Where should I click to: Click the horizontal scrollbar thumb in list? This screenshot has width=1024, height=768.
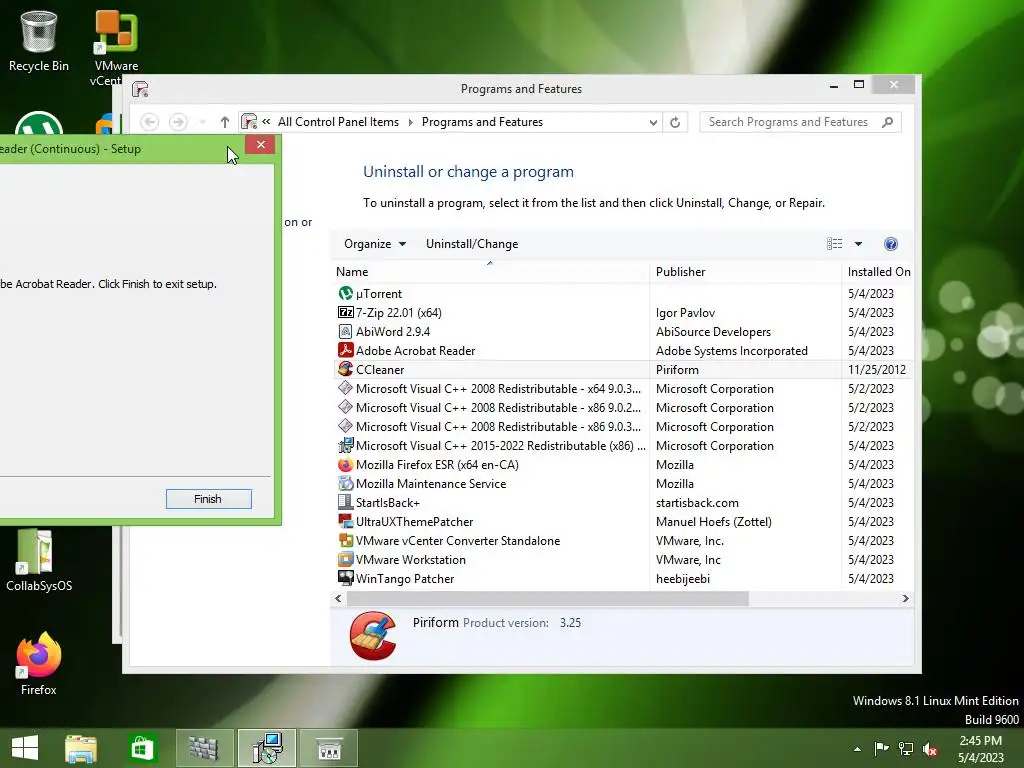pyautogui.click(x=547, y=599)
